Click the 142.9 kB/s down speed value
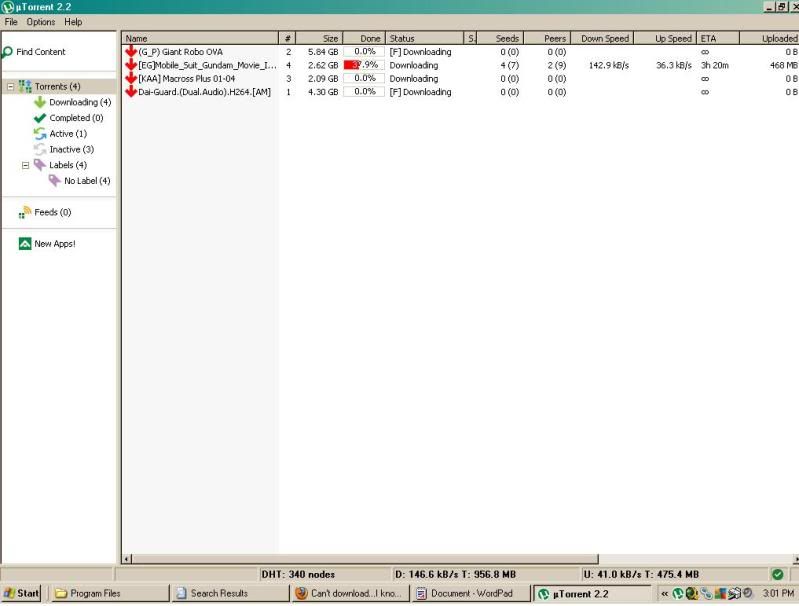This screenshot has height=606, width=799. (609, 65)
